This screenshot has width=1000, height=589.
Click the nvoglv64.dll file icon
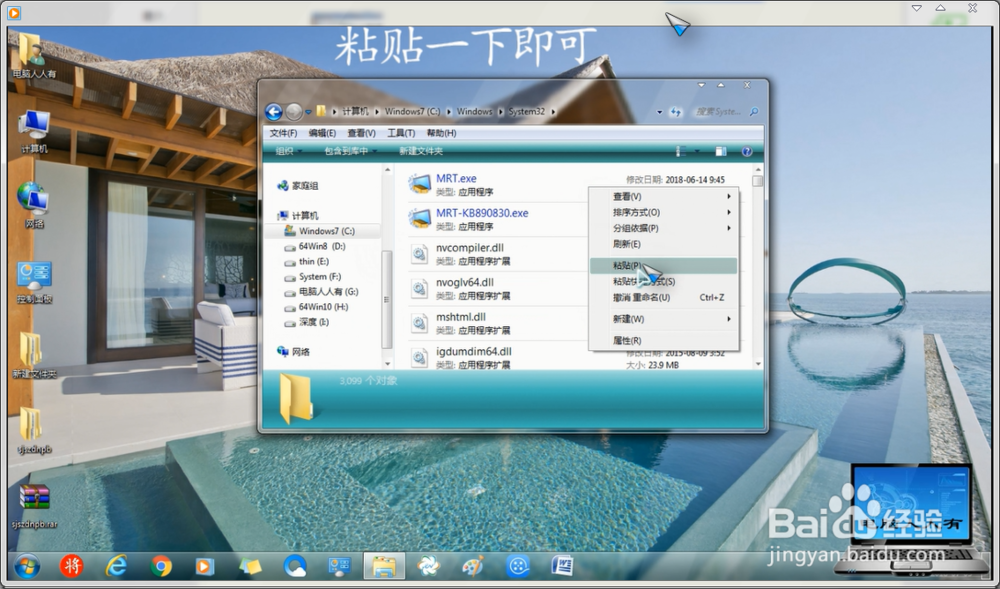pos(419,288)
